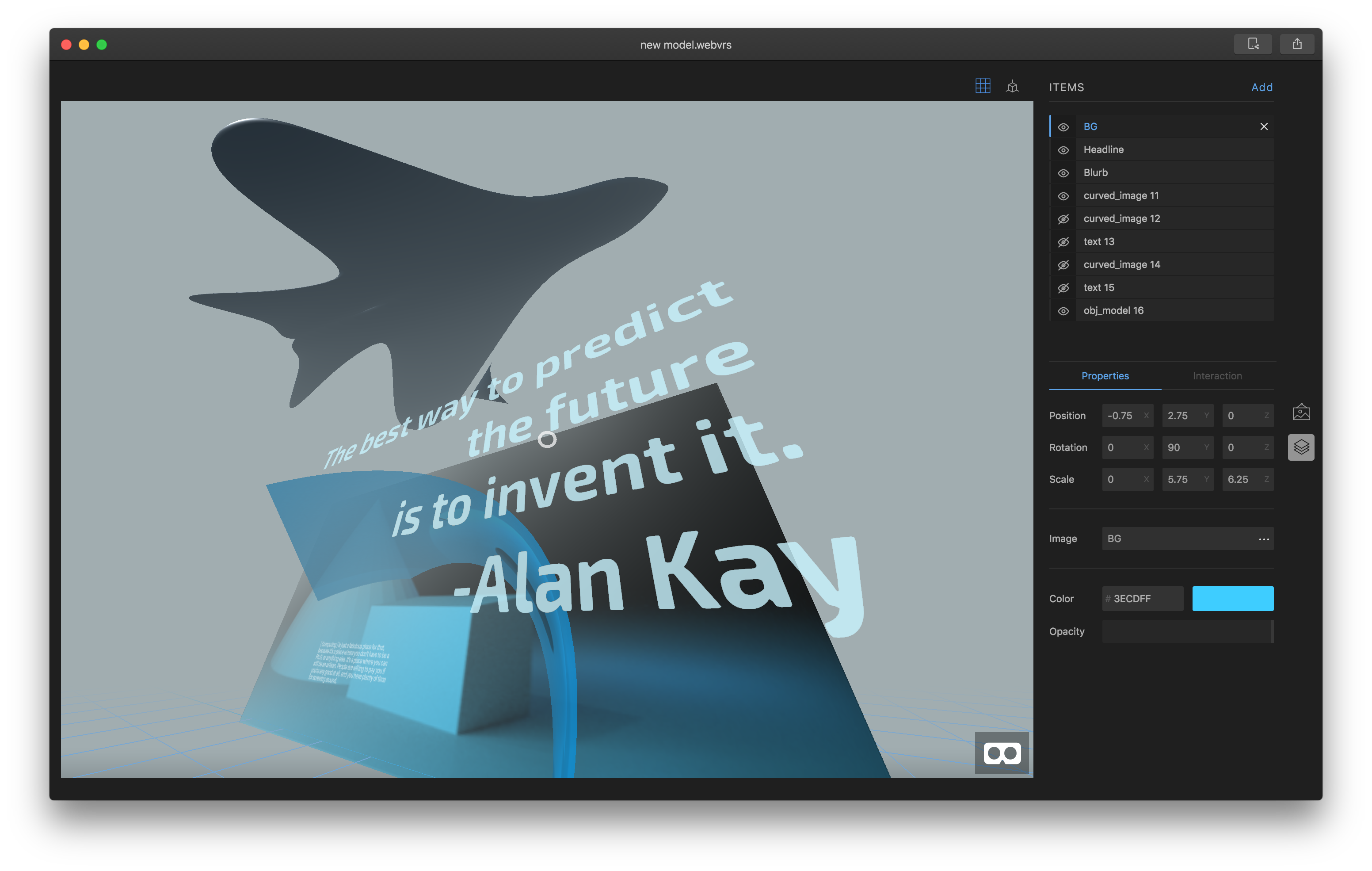Viewport: 1372px width, 871px height.
Task: Show hidden item text 15
Action: tap(1063, 288)
